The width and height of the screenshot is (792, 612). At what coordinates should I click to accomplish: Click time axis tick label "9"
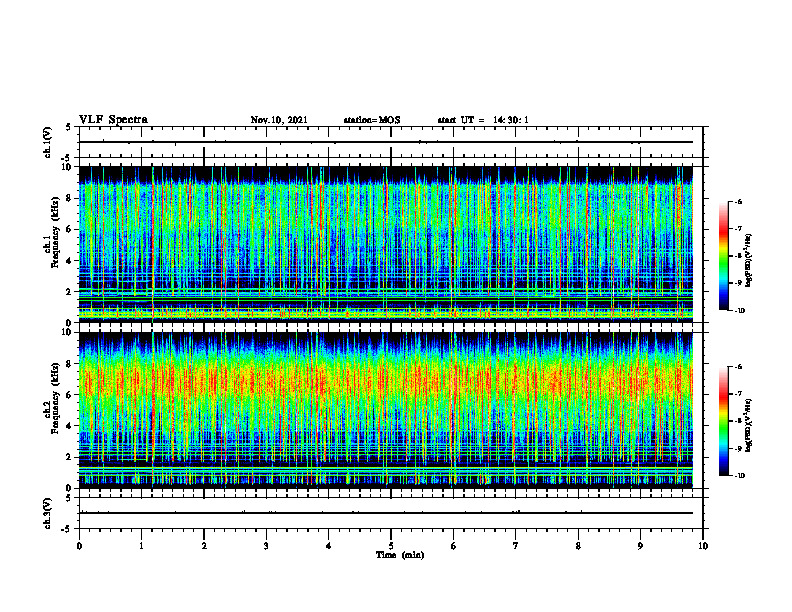(x=640, y=546)
